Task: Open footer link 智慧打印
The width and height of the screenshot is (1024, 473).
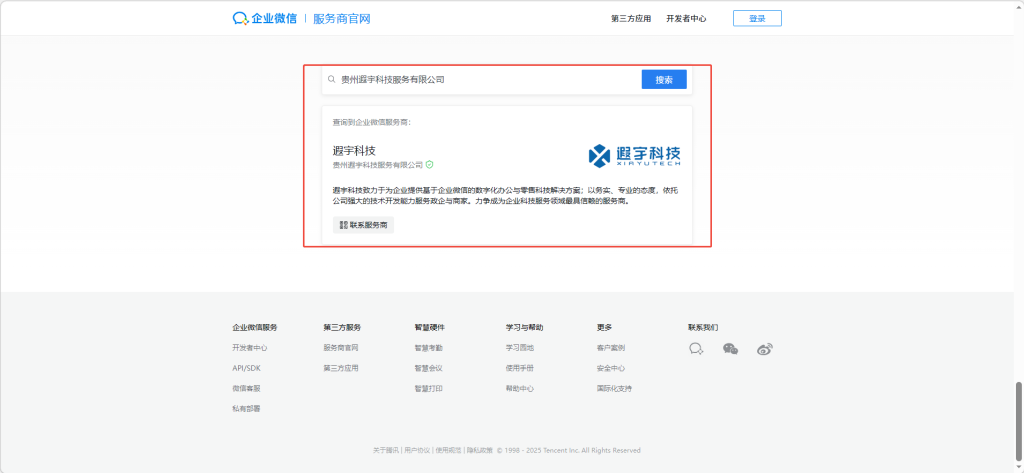Action: click(428, 388)
